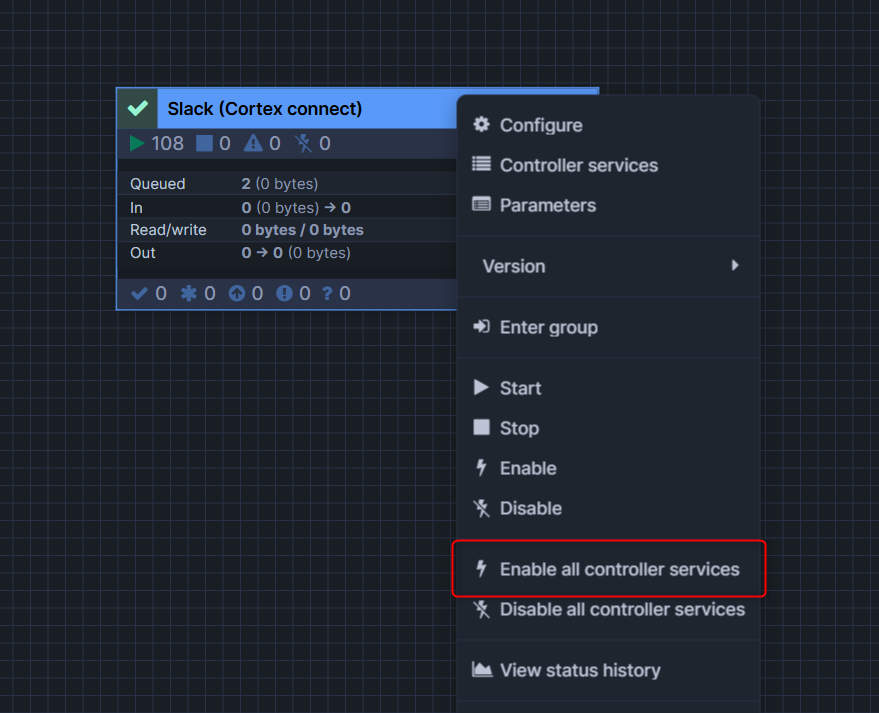Click crossed bolt icon beside Disable all controller services
879x713 pixels.
click(481, 609)
